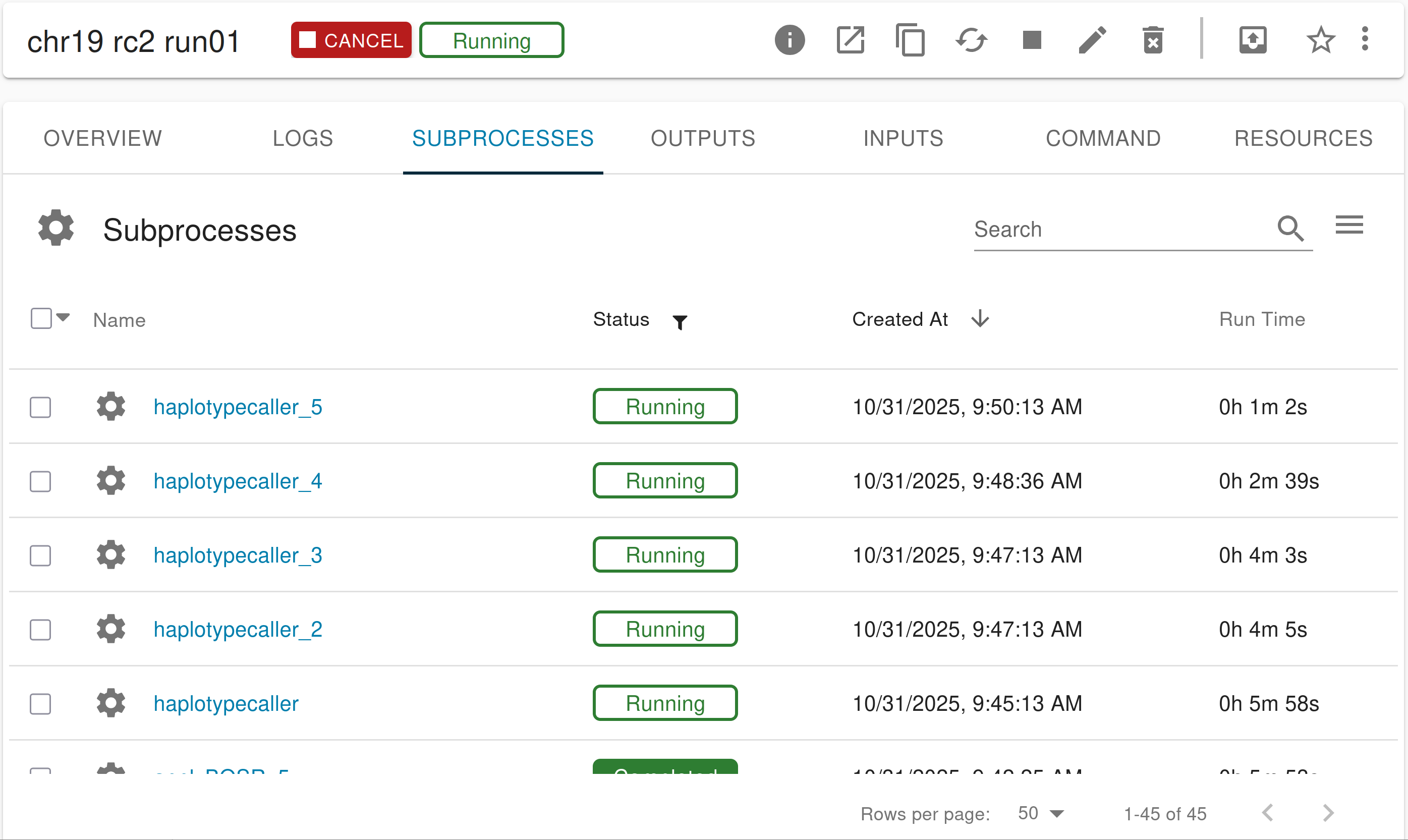Image resolution: width=1408 pixels, height=840 pixels.
Task: Switch to the LOGS tab
Action: tap(302, 138)
